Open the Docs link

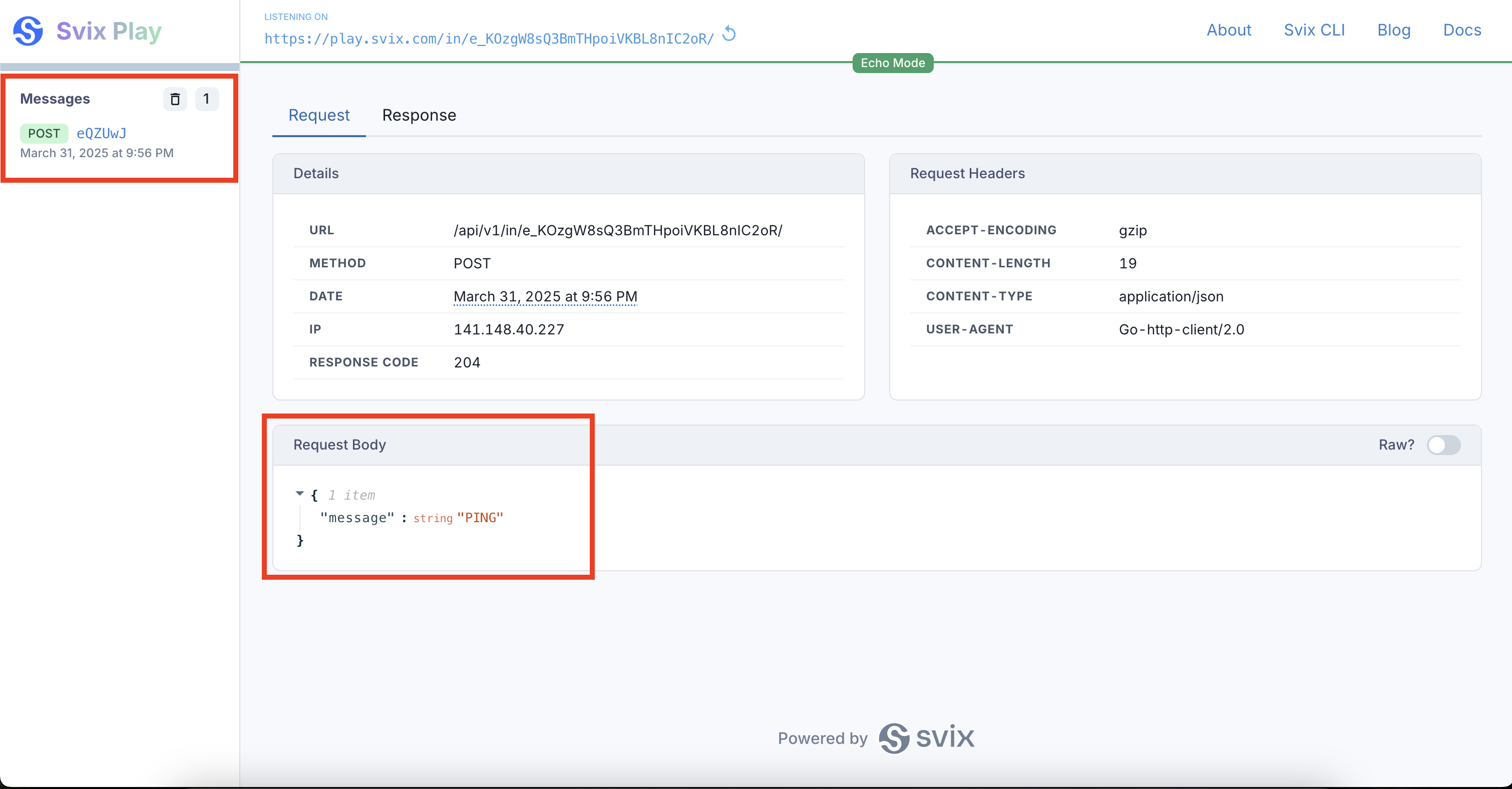pos(1461,30)
